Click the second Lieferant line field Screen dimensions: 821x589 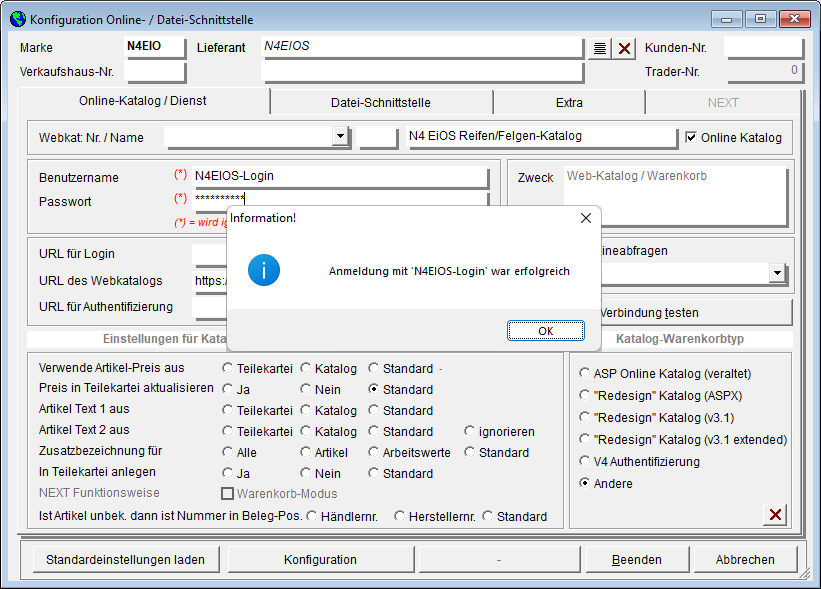pyautogui.click(x=422, y=72)
